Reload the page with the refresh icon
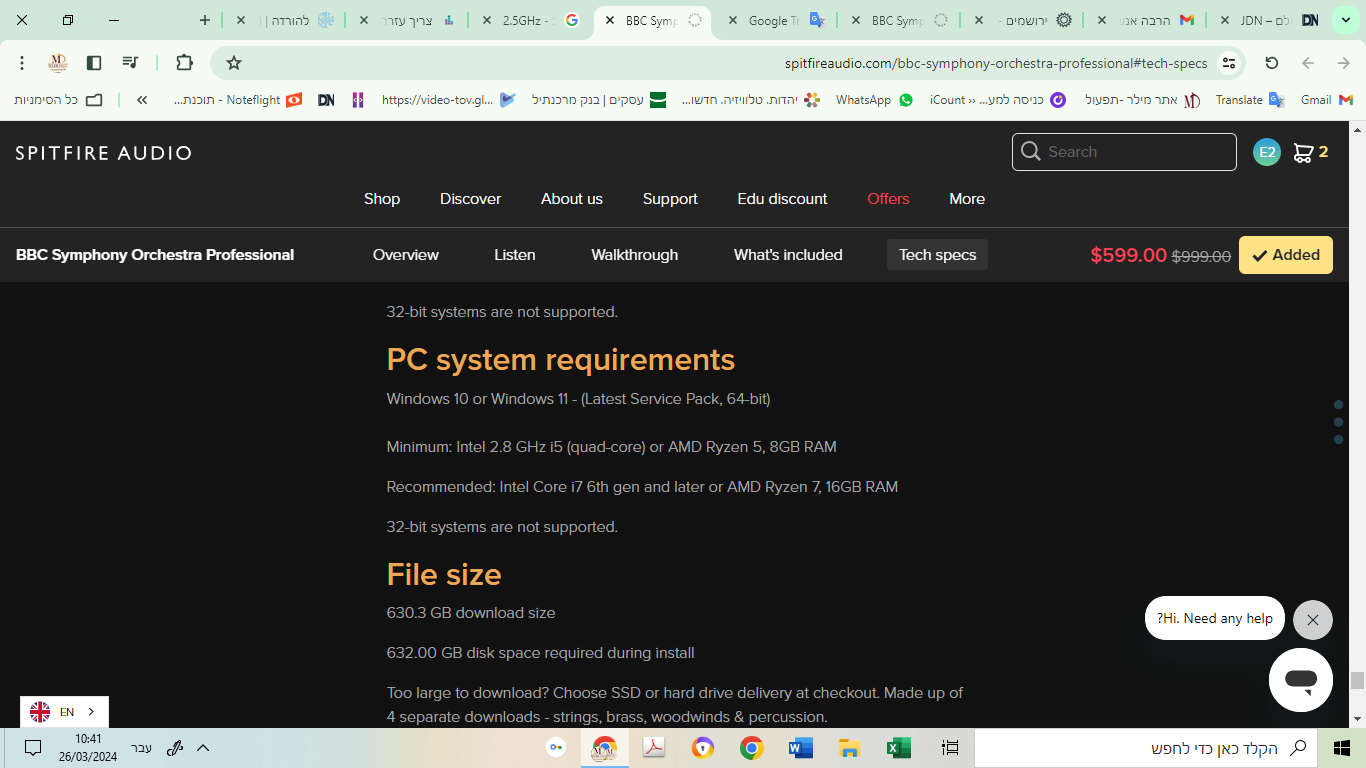Image resolution: width=1366 pixels, height=768 pixels. tap(1271, 63)
